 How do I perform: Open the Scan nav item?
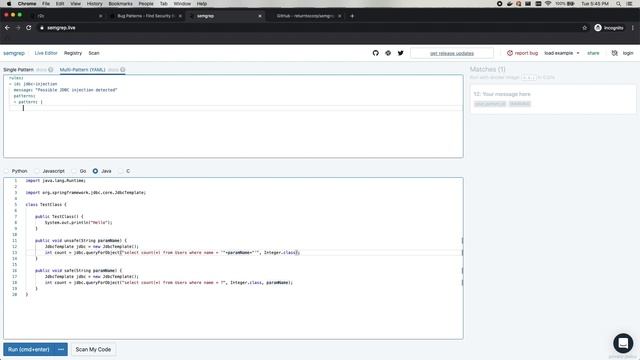[94, 53]
